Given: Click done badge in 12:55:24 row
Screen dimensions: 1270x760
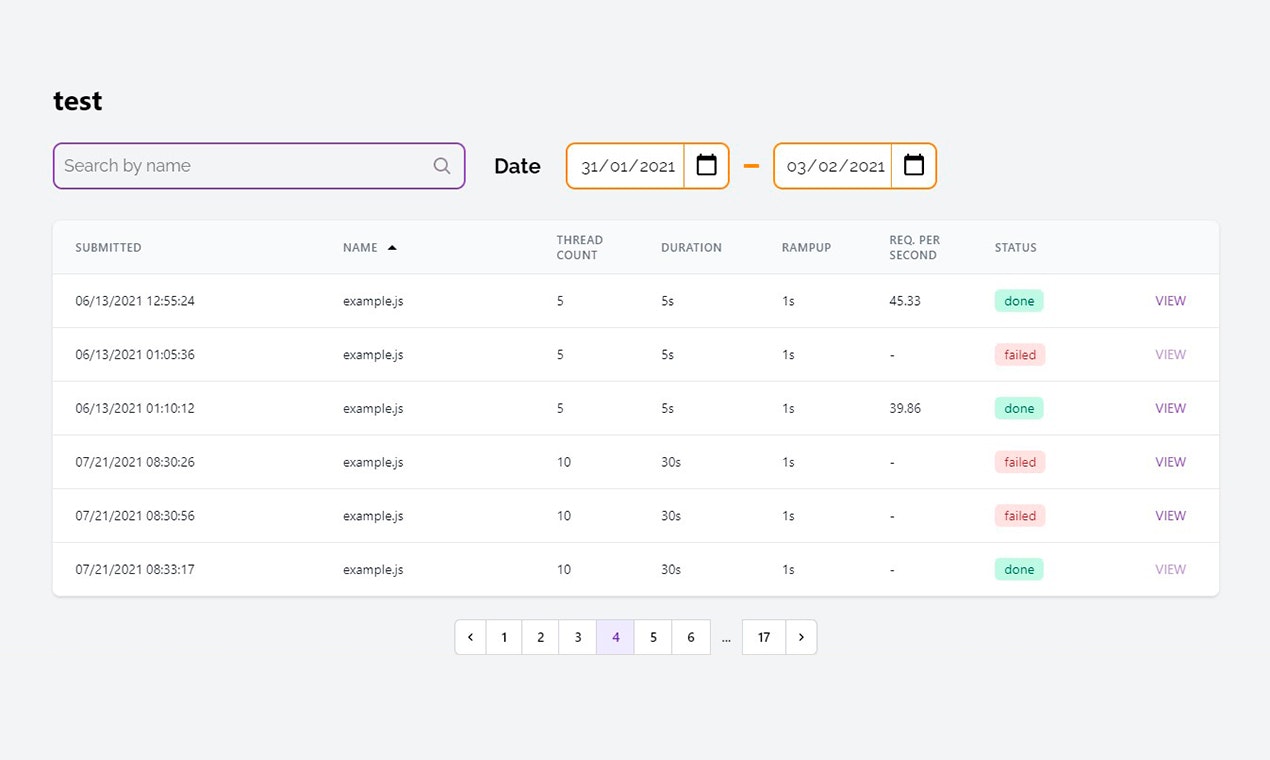Looking at the screenshot, I should (1019, 301).
